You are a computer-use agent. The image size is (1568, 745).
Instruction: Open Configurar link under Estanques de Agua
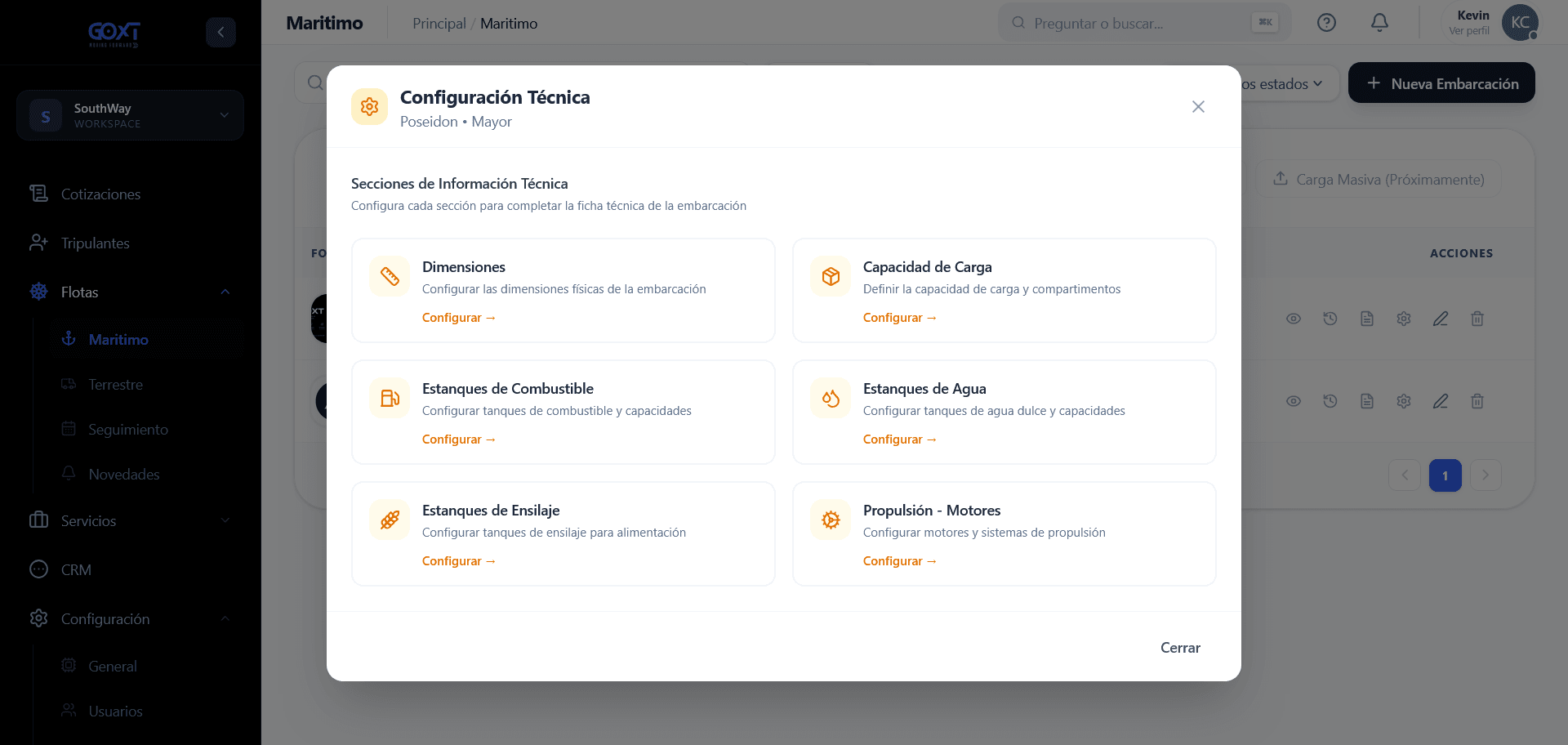(x=900, y=439)
